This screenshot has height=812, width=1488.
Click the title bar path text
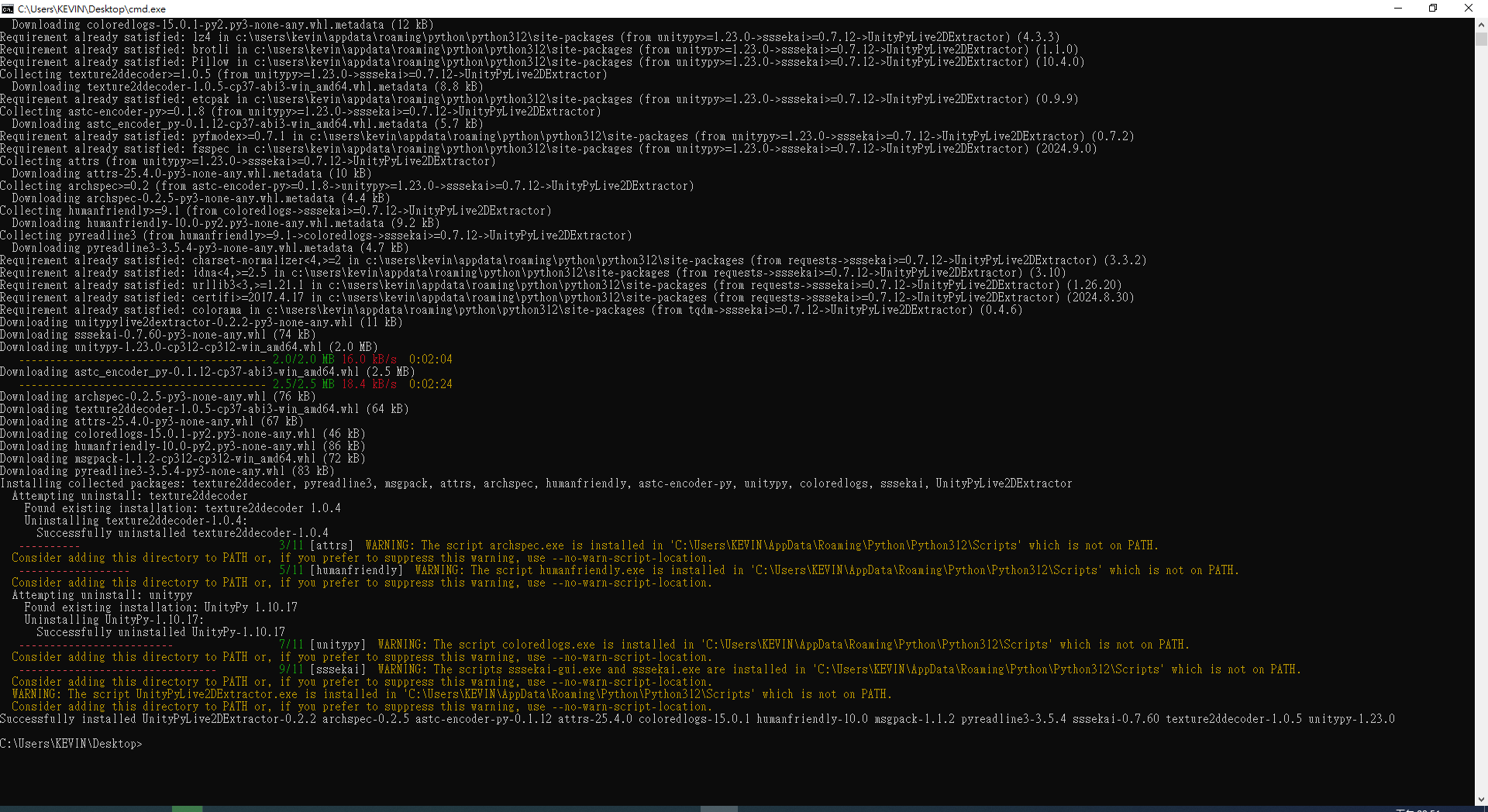coord(91,9)
